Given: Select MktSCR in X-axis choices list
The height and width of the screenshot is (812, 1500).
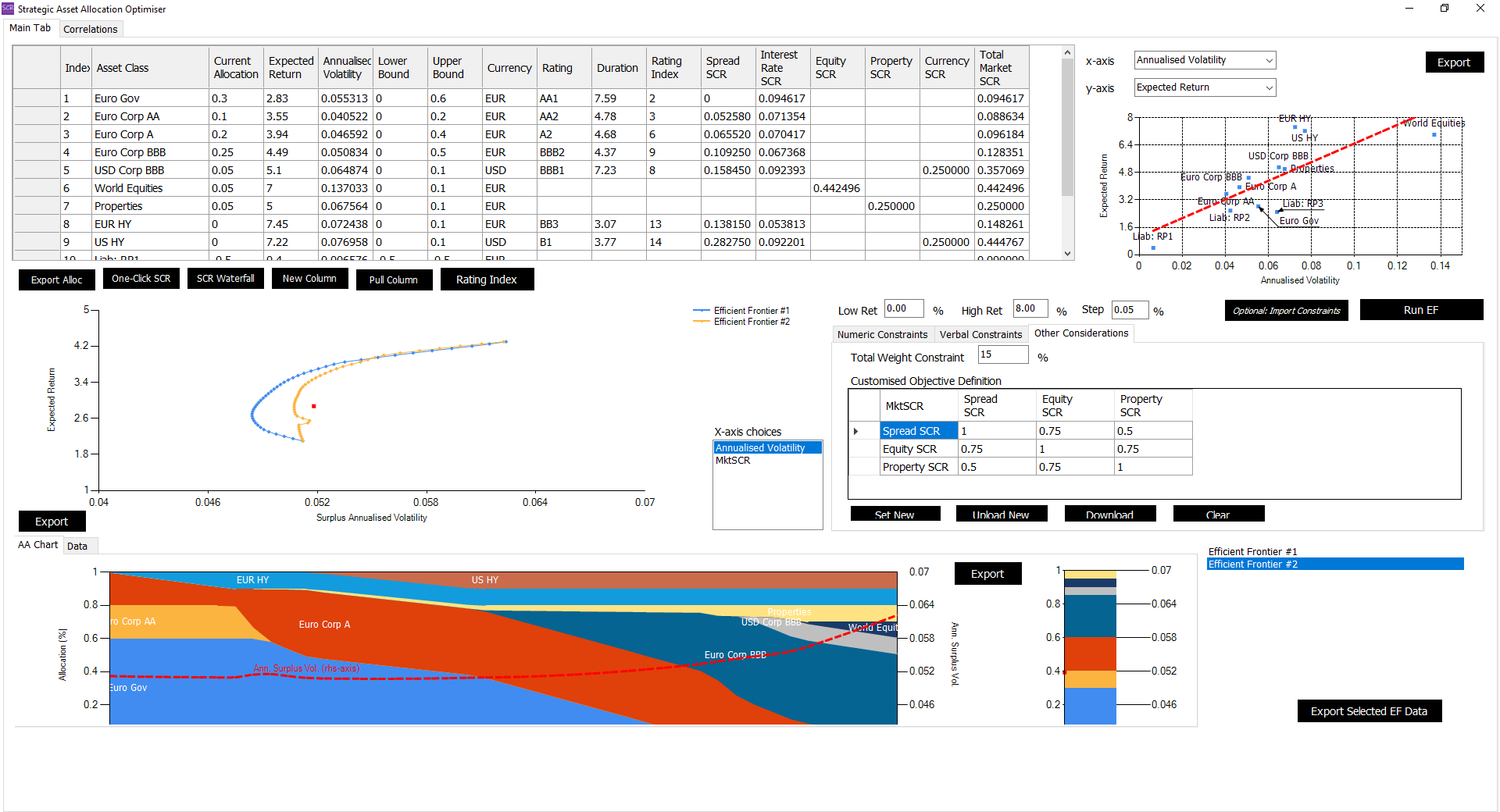Looking at the screenshot, I should 733,461.
